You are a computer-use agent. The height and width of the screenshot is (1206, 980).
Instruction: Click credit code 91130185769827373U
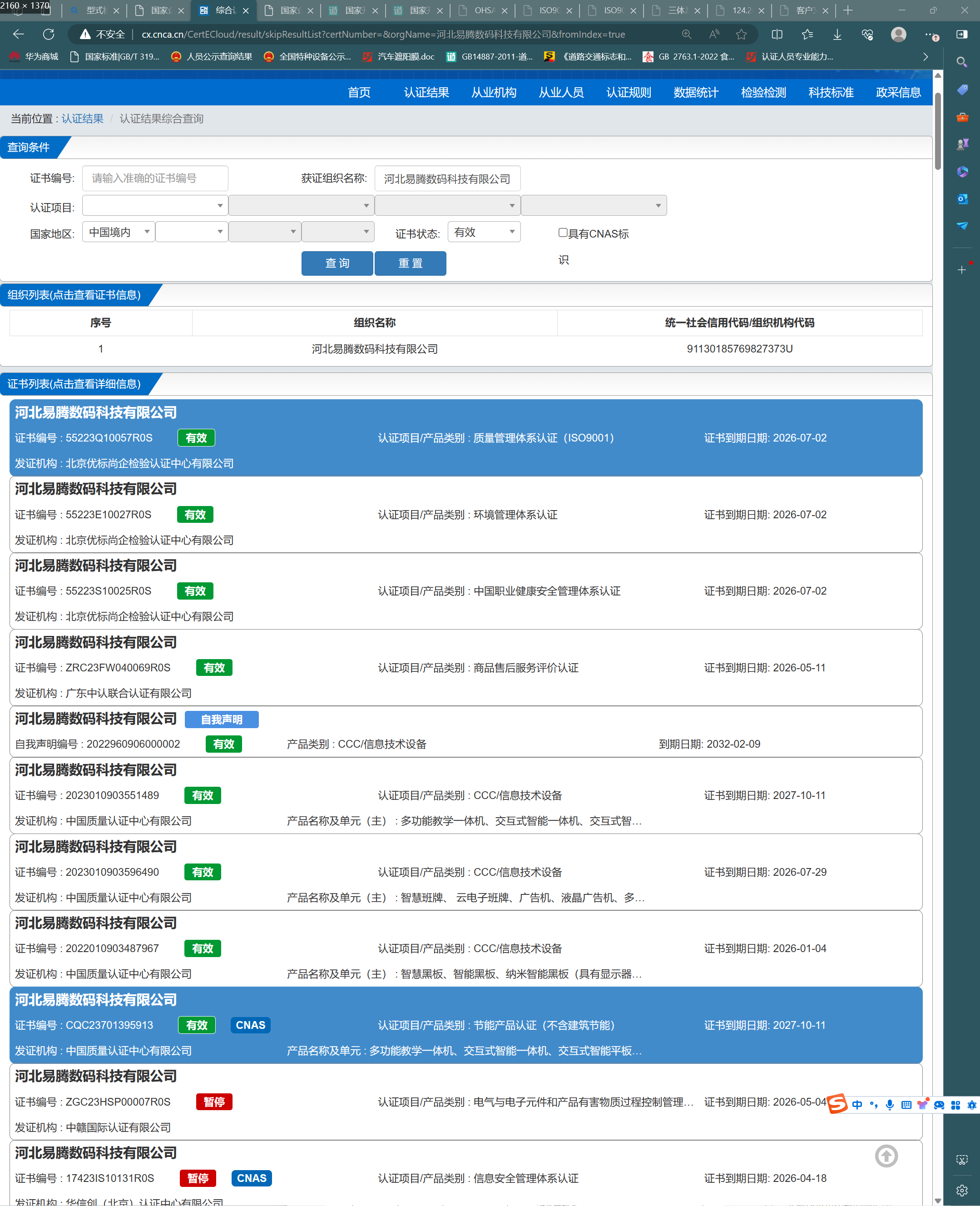coord(739,349)
